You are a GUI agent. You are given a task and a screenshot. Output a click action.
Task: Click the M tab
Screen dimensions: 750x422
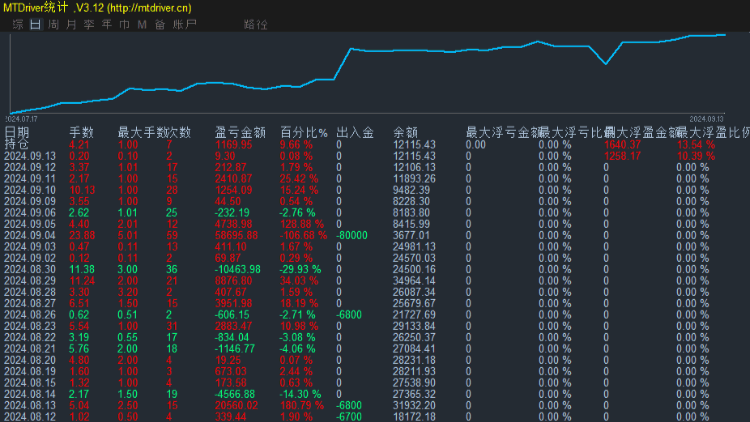click(142, 23)
